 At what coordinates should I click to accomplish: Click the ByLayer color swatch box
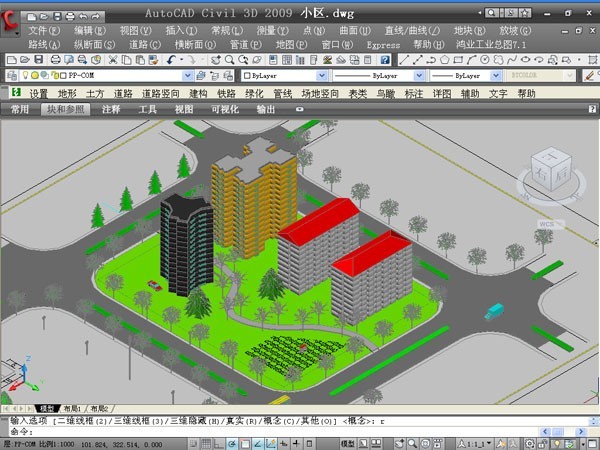[247, 76]
